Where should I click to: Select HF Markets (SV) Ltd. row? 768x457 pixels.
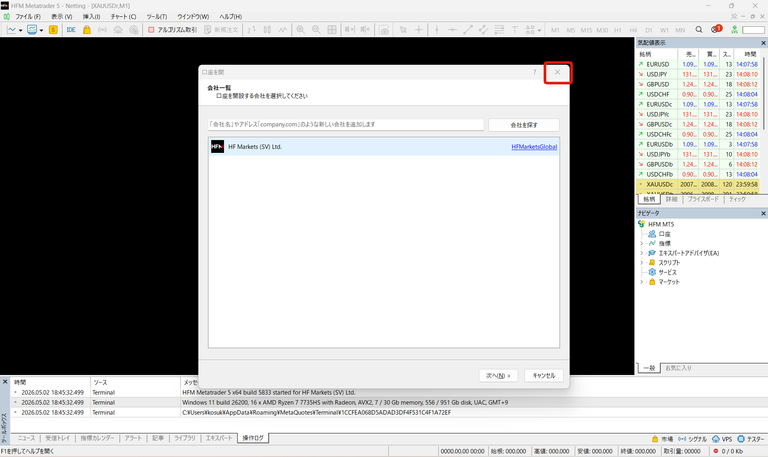tap(384, 146)
